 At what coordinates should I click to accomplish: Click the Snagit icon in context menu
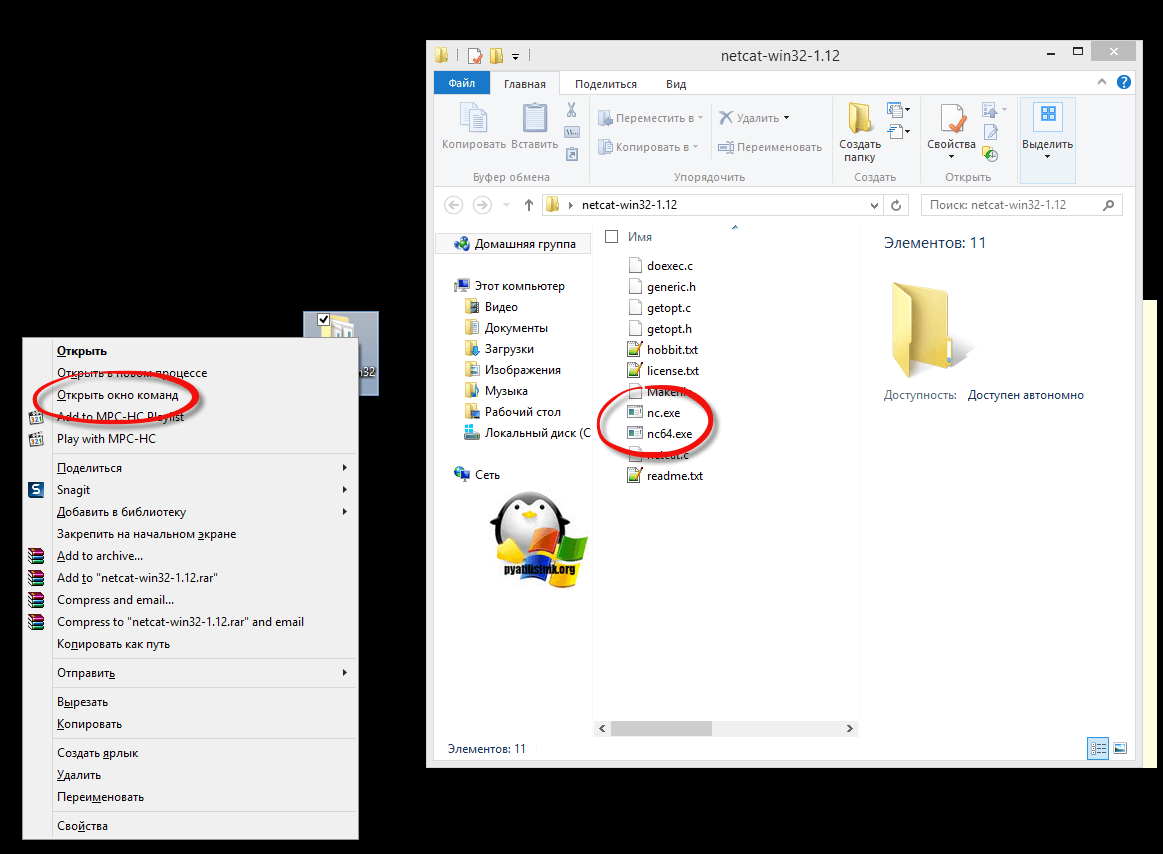(x=36, y=490)
